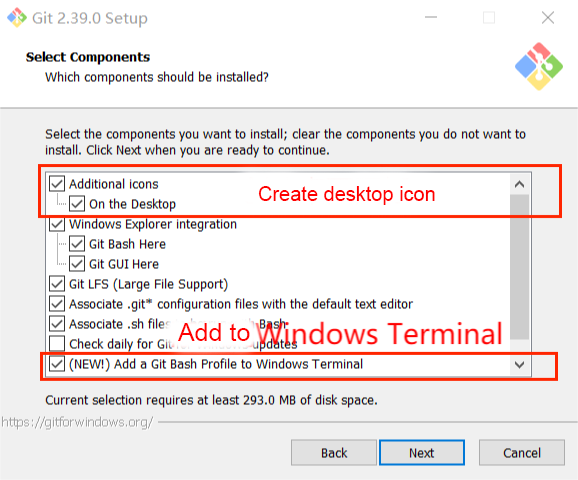578x480 pixels.
Task: Click the scroll up arrow in components list
Action: pos(520,184)
